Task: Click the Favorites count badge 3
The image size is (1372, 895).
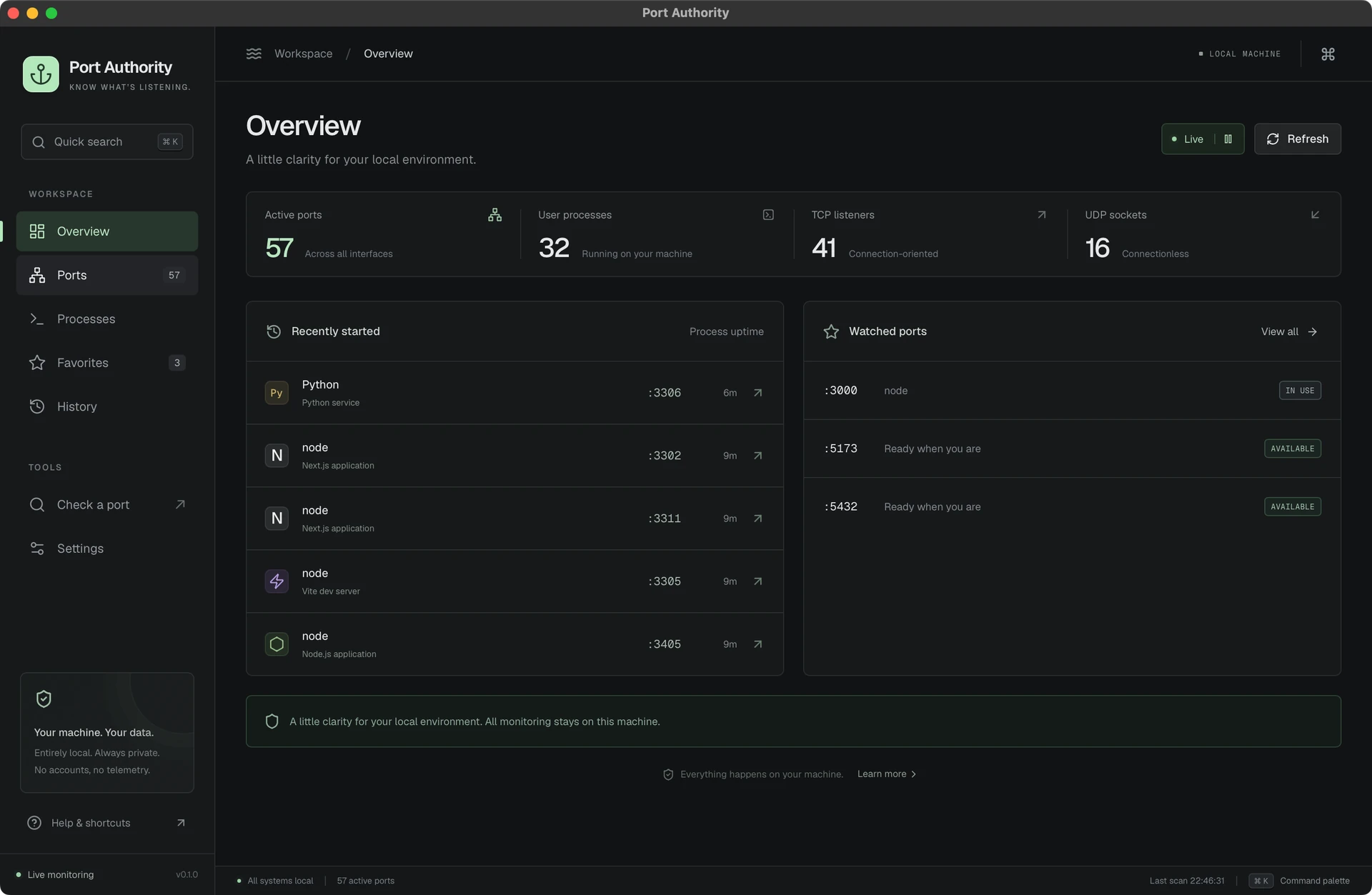Action: (177, 363)
